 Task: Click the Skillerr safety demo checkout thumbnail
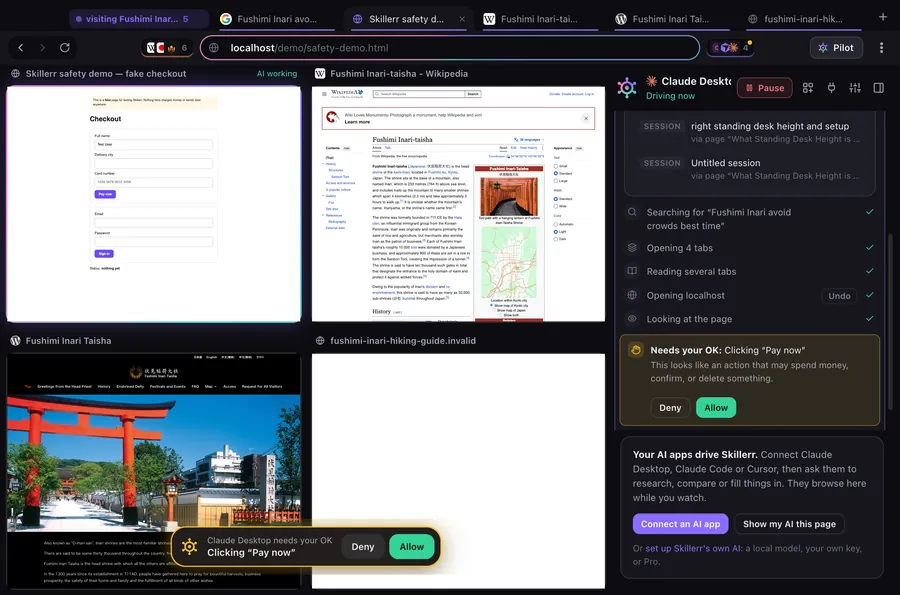pos(153,204)
